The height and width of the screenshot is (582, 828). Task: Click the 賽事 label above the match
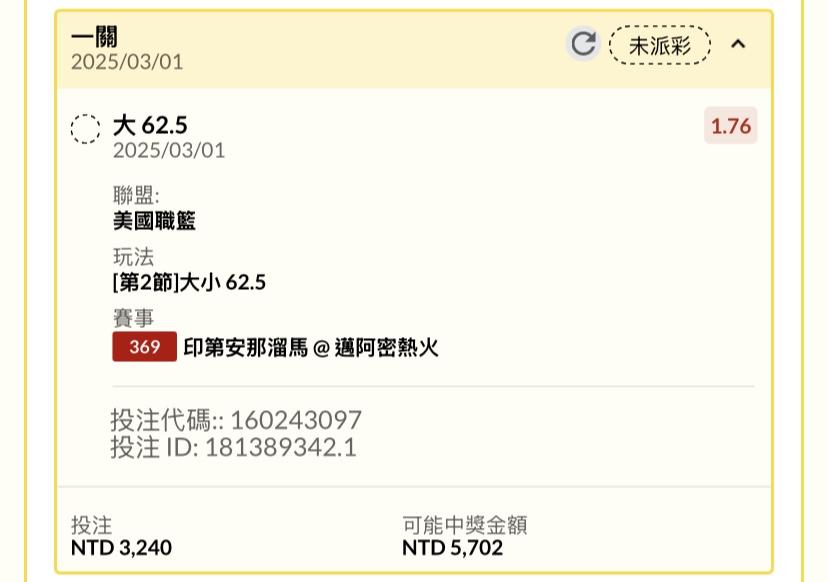point(134,318)
